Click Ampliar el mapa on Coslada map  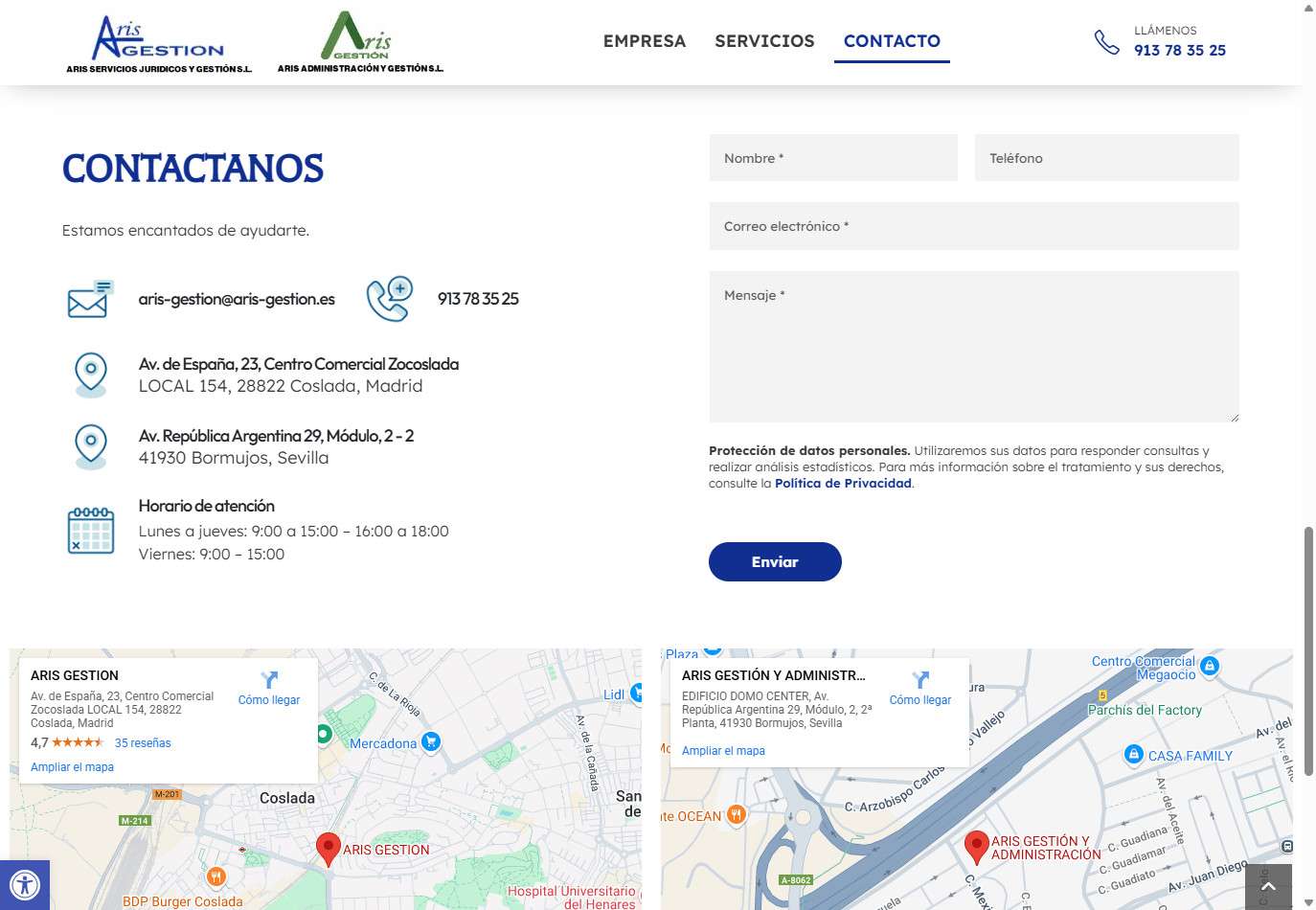(72, 767)
